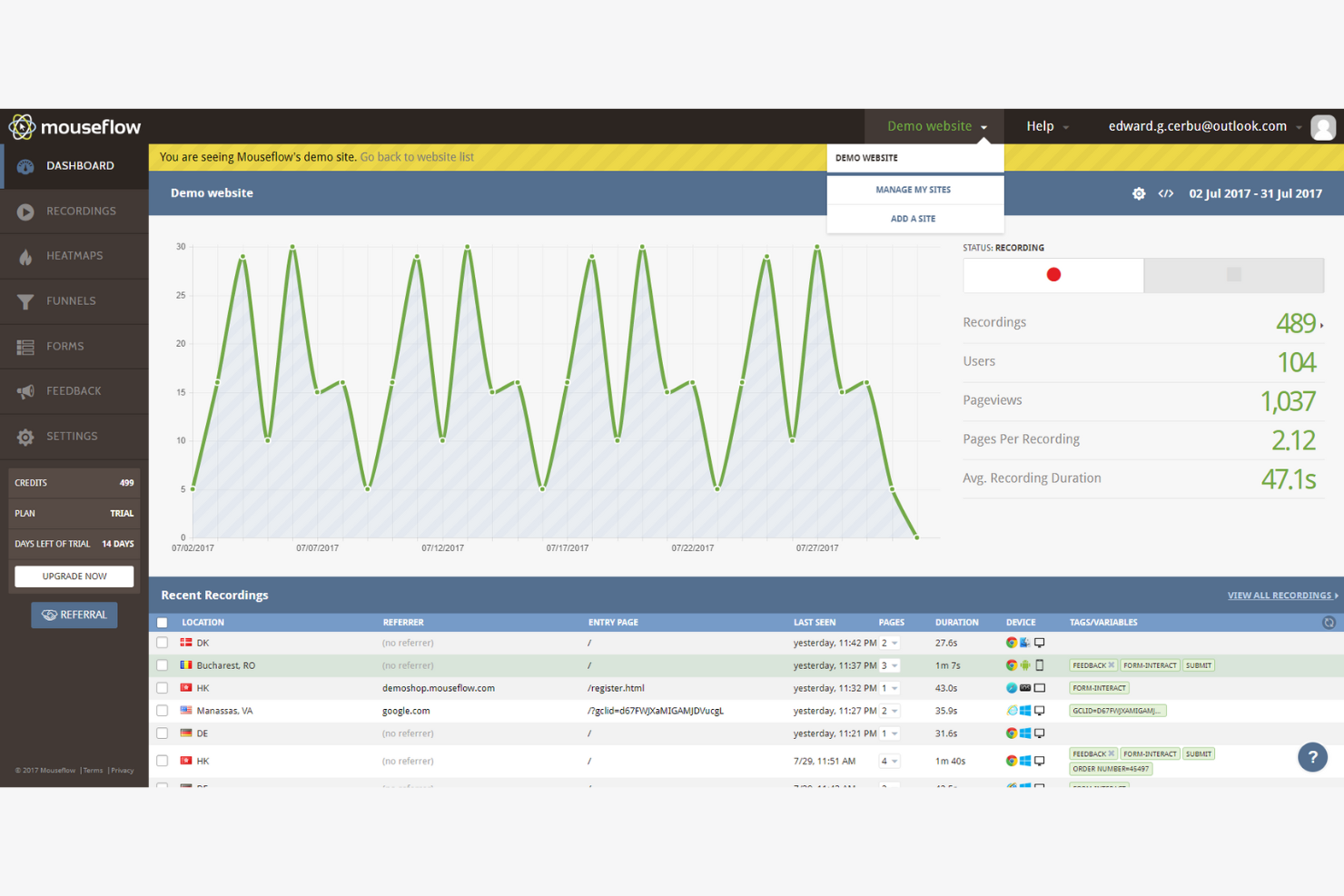Open the Recordings play icon in sidebar
Screen dimensions: 1344x896
(25, 212)
